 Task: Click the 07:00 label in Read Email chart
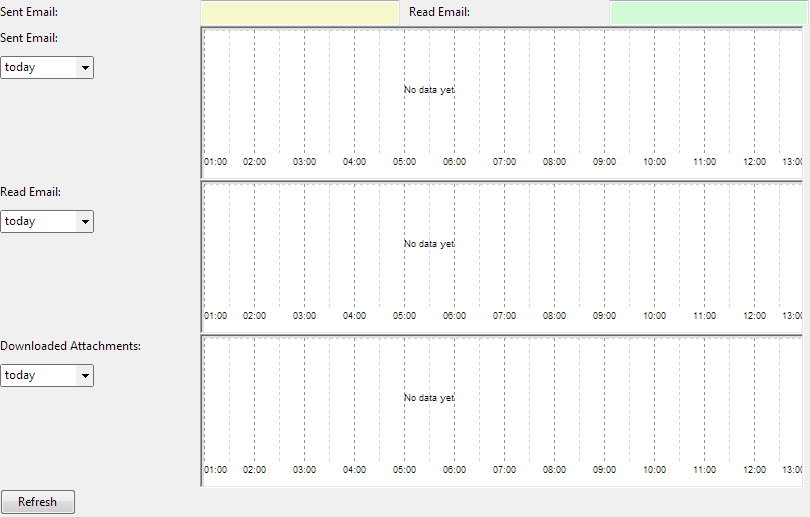tap(504, 316)
